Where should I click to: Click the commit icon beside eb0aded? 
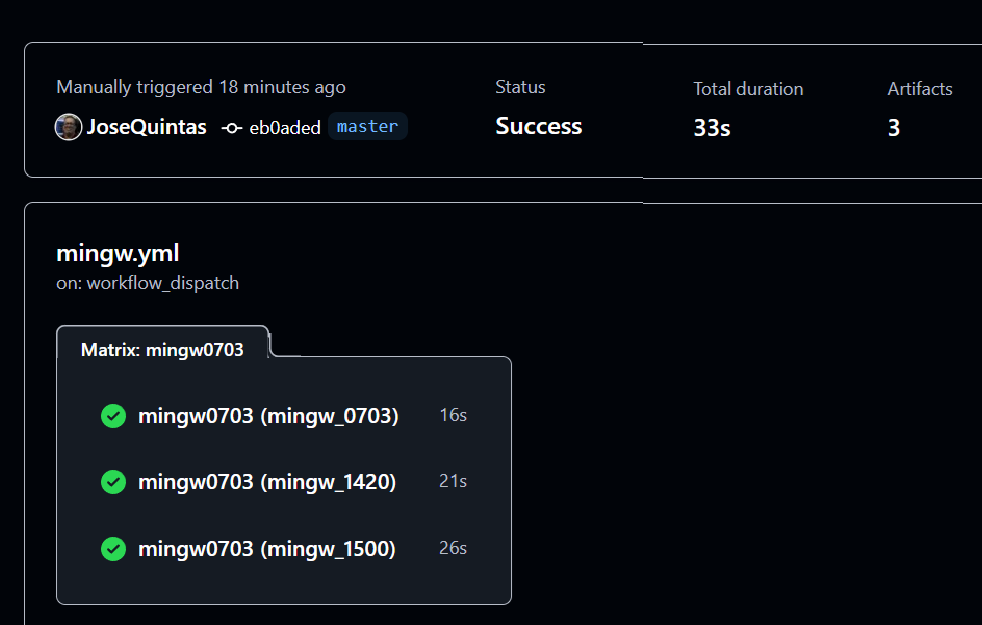[232, 127]
